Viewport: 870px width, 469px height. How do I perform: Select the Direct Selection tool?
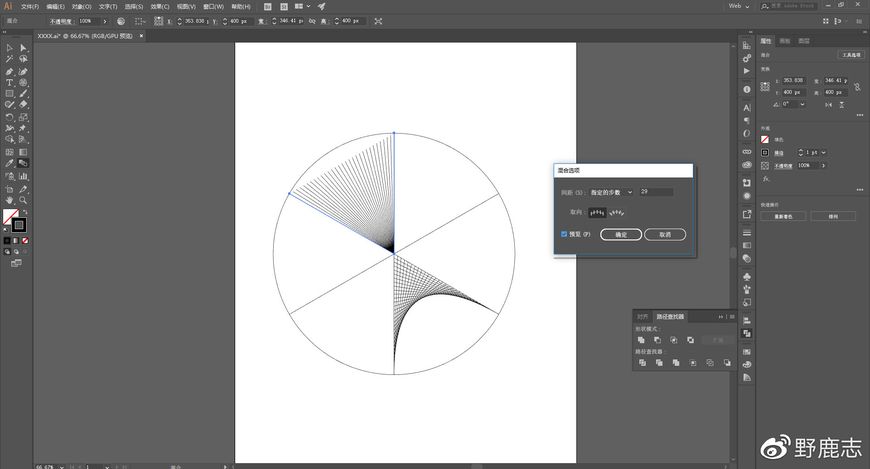pos(23,48)
